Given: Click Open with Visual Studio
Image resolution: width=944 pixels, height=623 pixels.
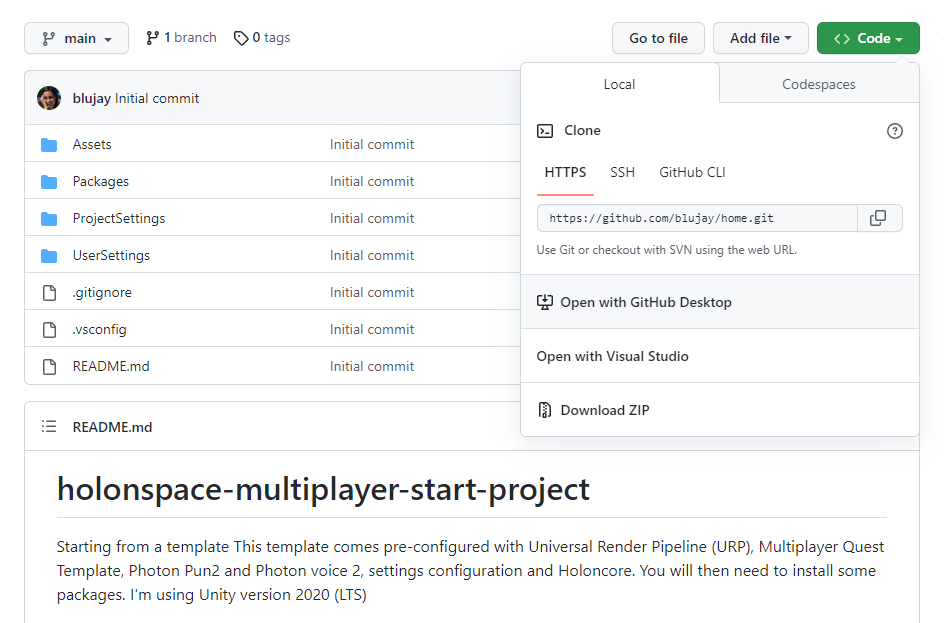Looking at the screenshot, I should [x=719, y=356].
